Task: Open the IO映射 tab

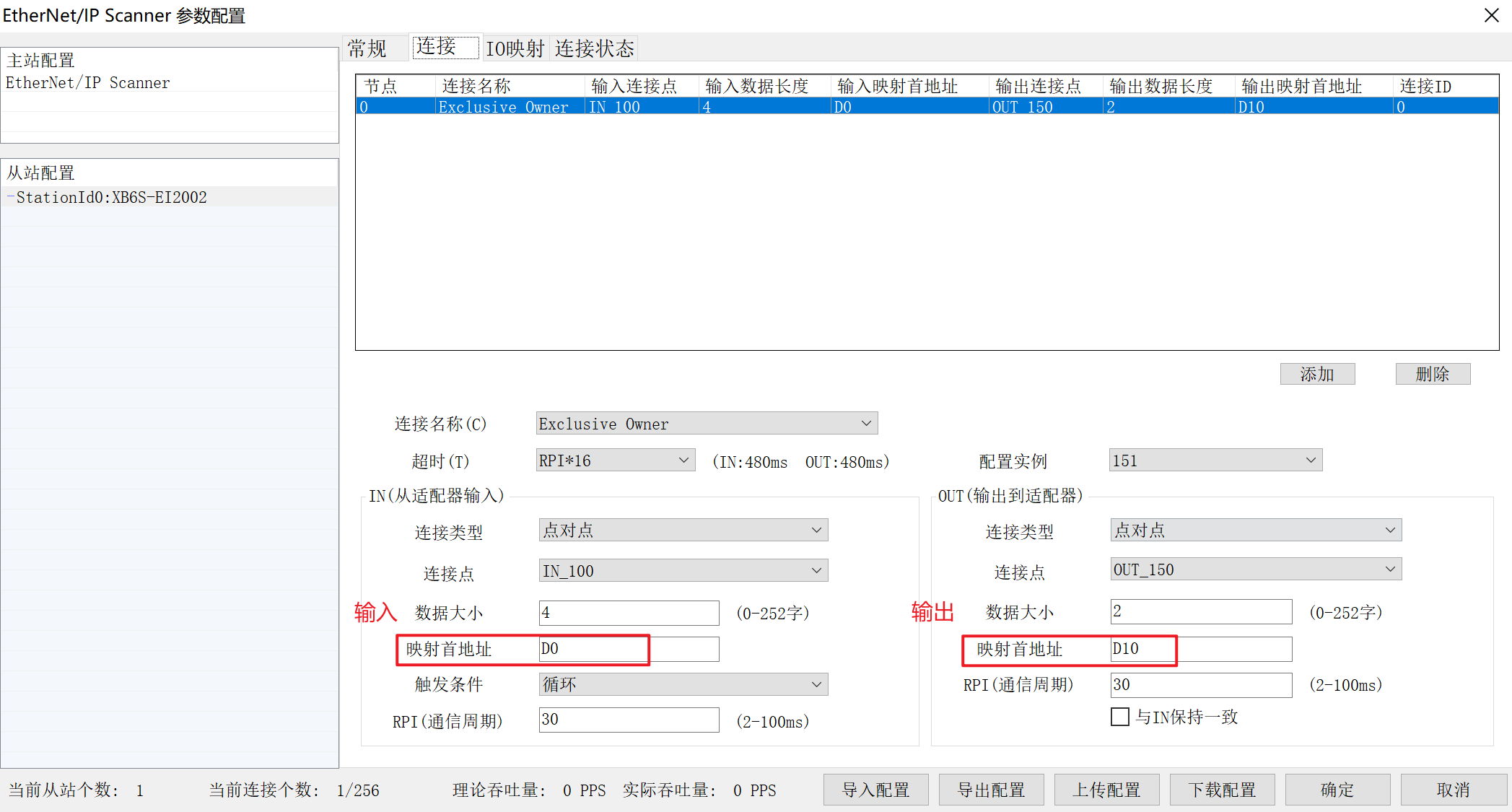Action: [x=515, y=48]
